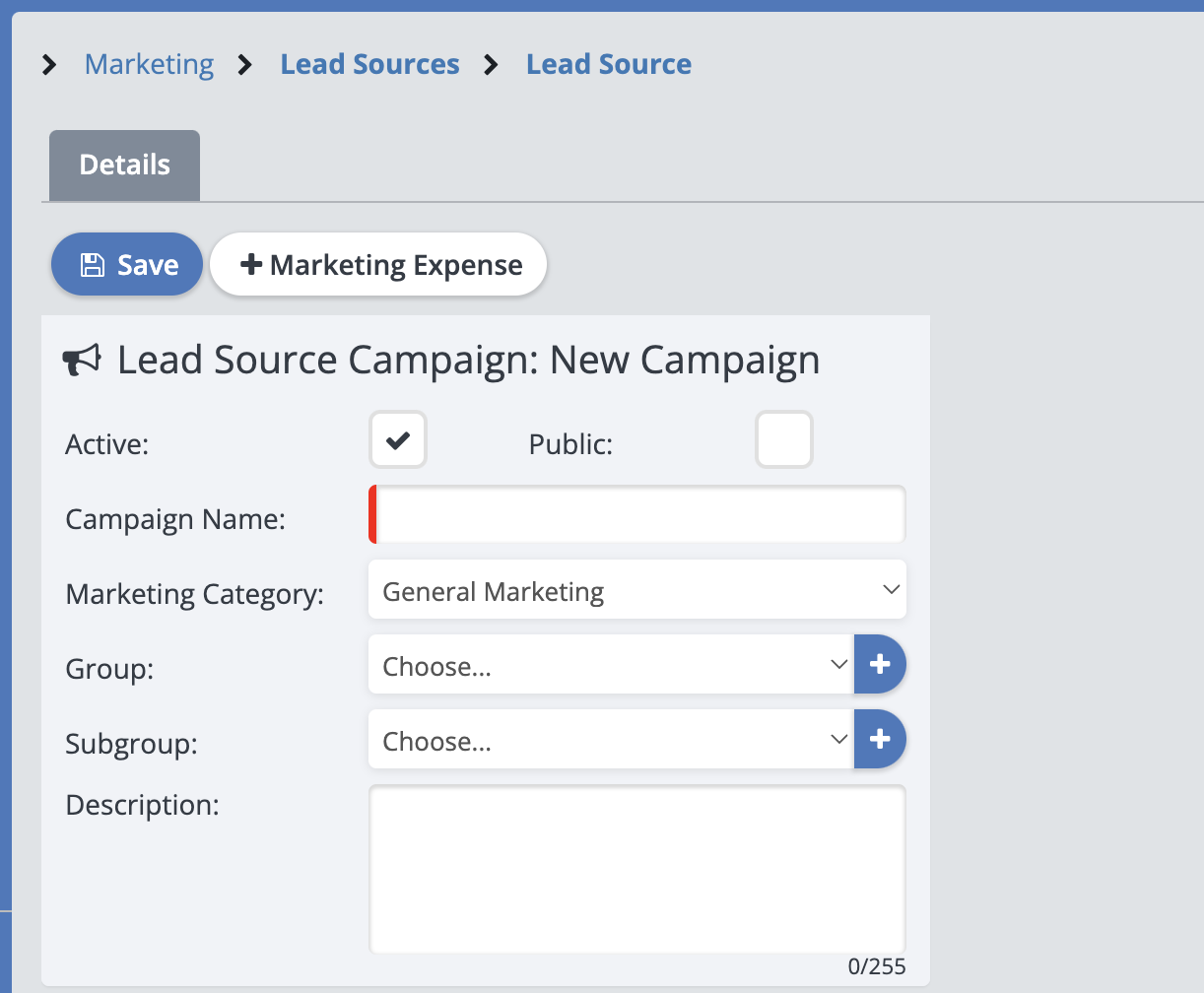
Task: Expand the Group dropdown
Action: click(611, 665)
